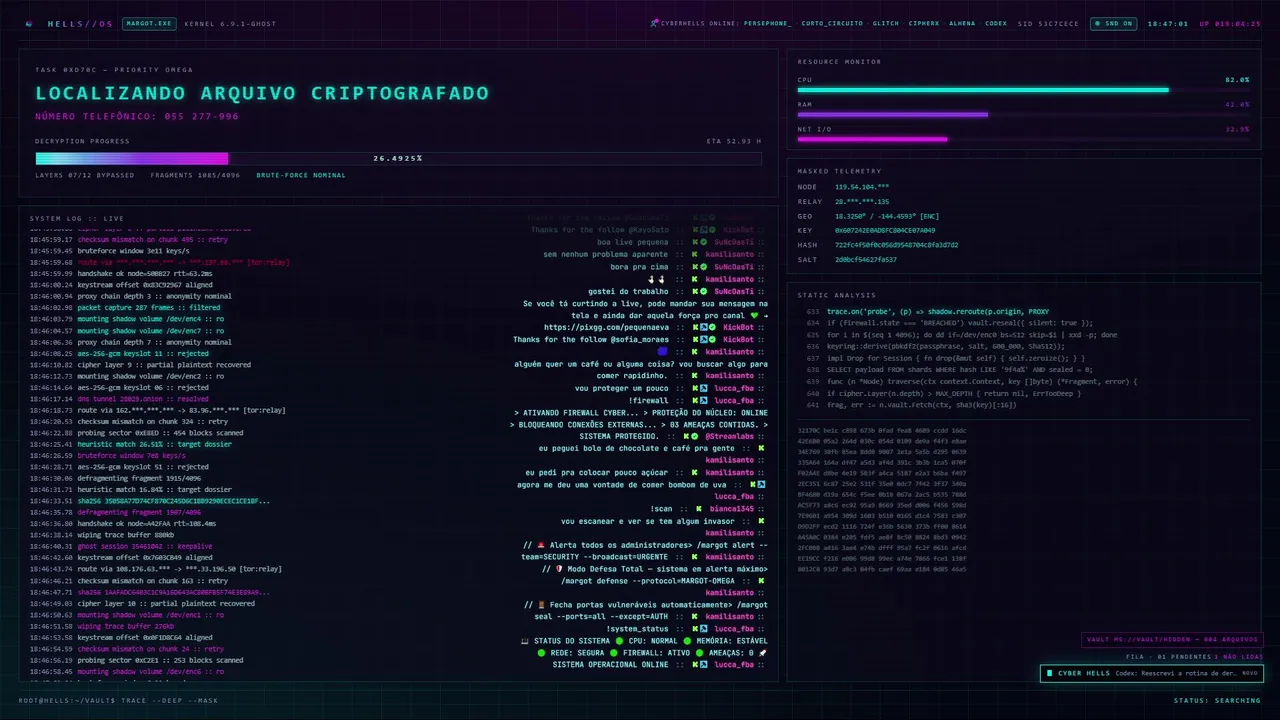This screenshot has width=1280, height=720.
Task: Open the https://pixgg.com/pequenaeva link
Action: point(606,327)
